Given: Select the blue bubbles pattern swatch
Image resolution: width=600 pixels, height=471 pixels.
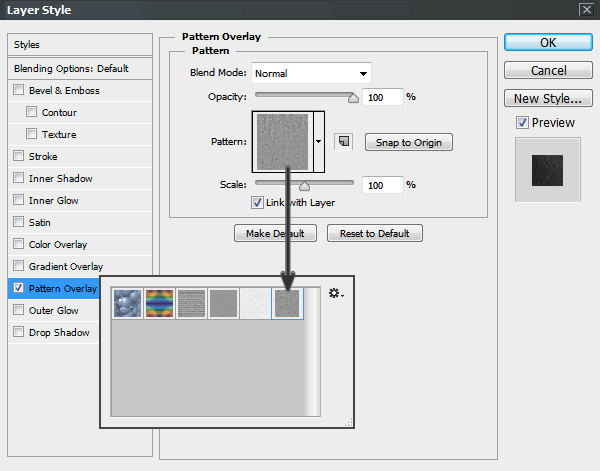Looking at the screenshot, I should (127, 304).
